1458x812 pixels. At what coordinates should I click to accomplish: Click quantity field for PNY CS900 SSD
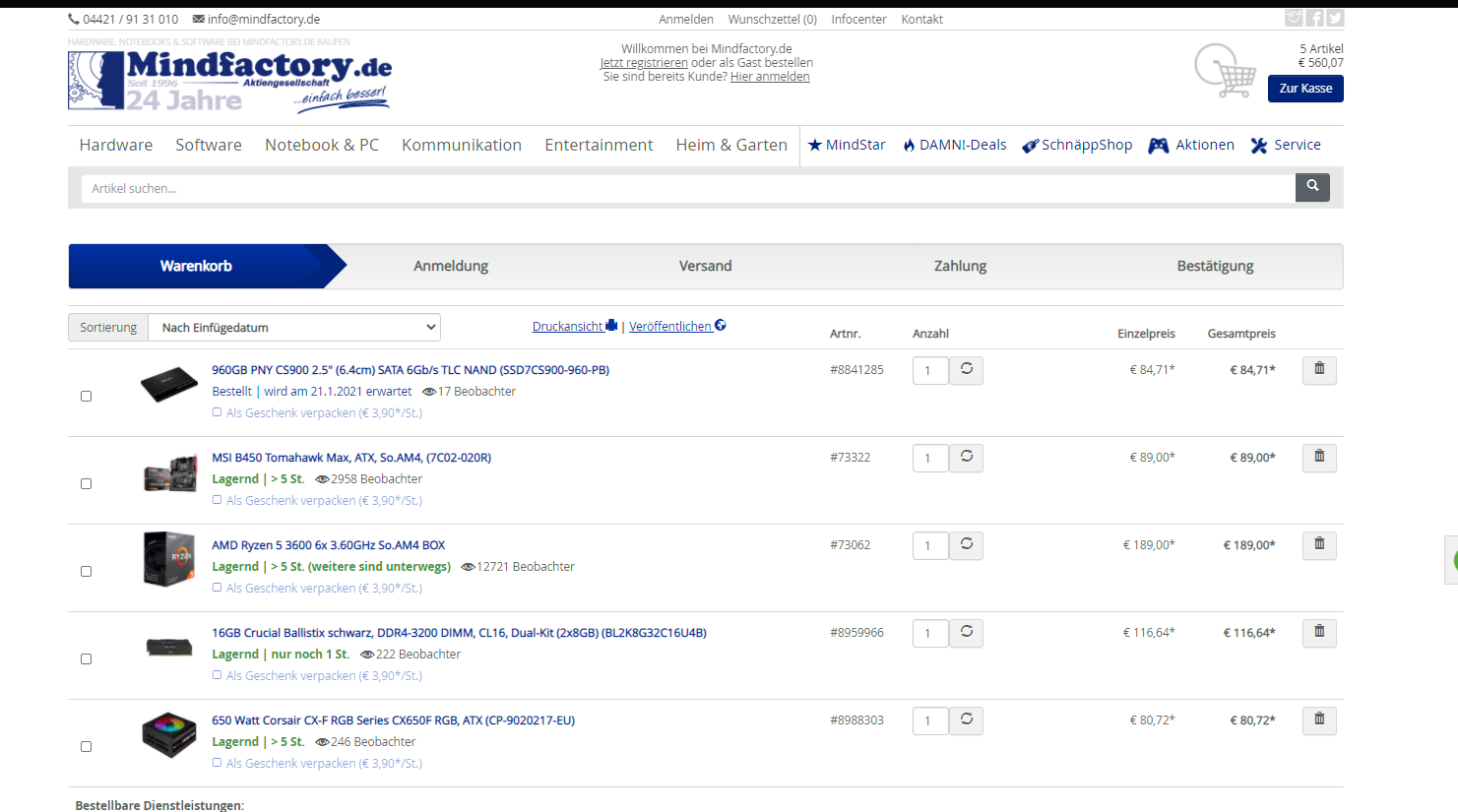930,371
